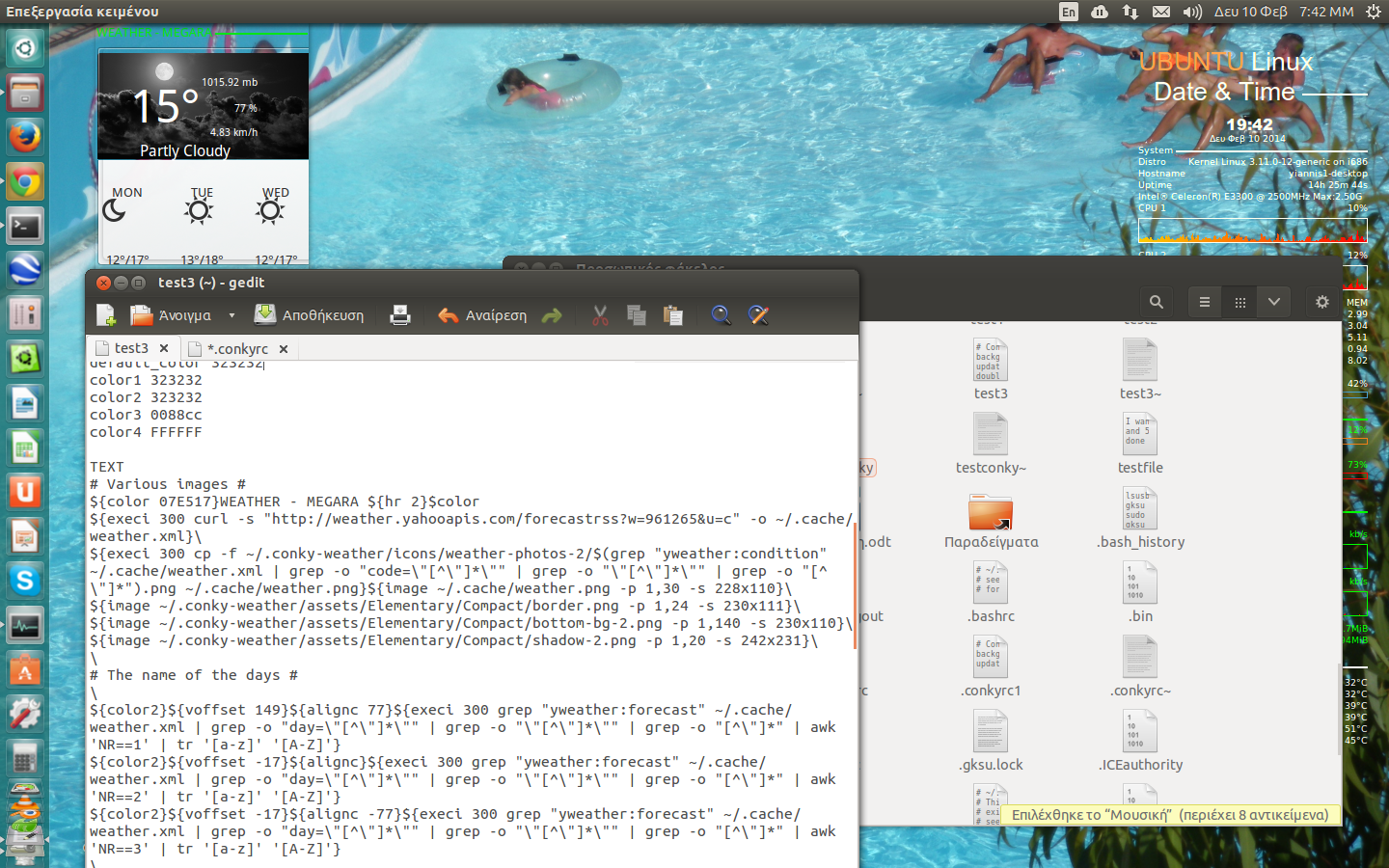Image resolution: width=1389 pixels, height=868 pixels.
Task: Open Find and Replace tool
Action: point(758,315)
